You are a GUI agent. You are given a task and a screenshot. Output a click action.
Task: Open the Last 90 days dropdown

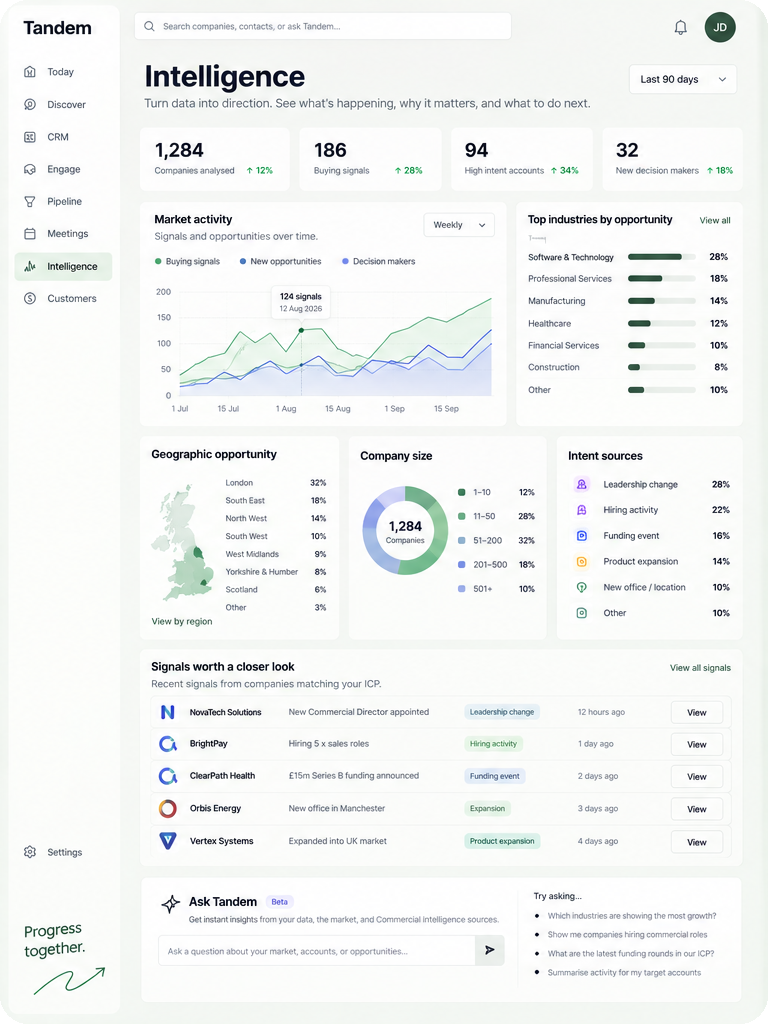682,79
